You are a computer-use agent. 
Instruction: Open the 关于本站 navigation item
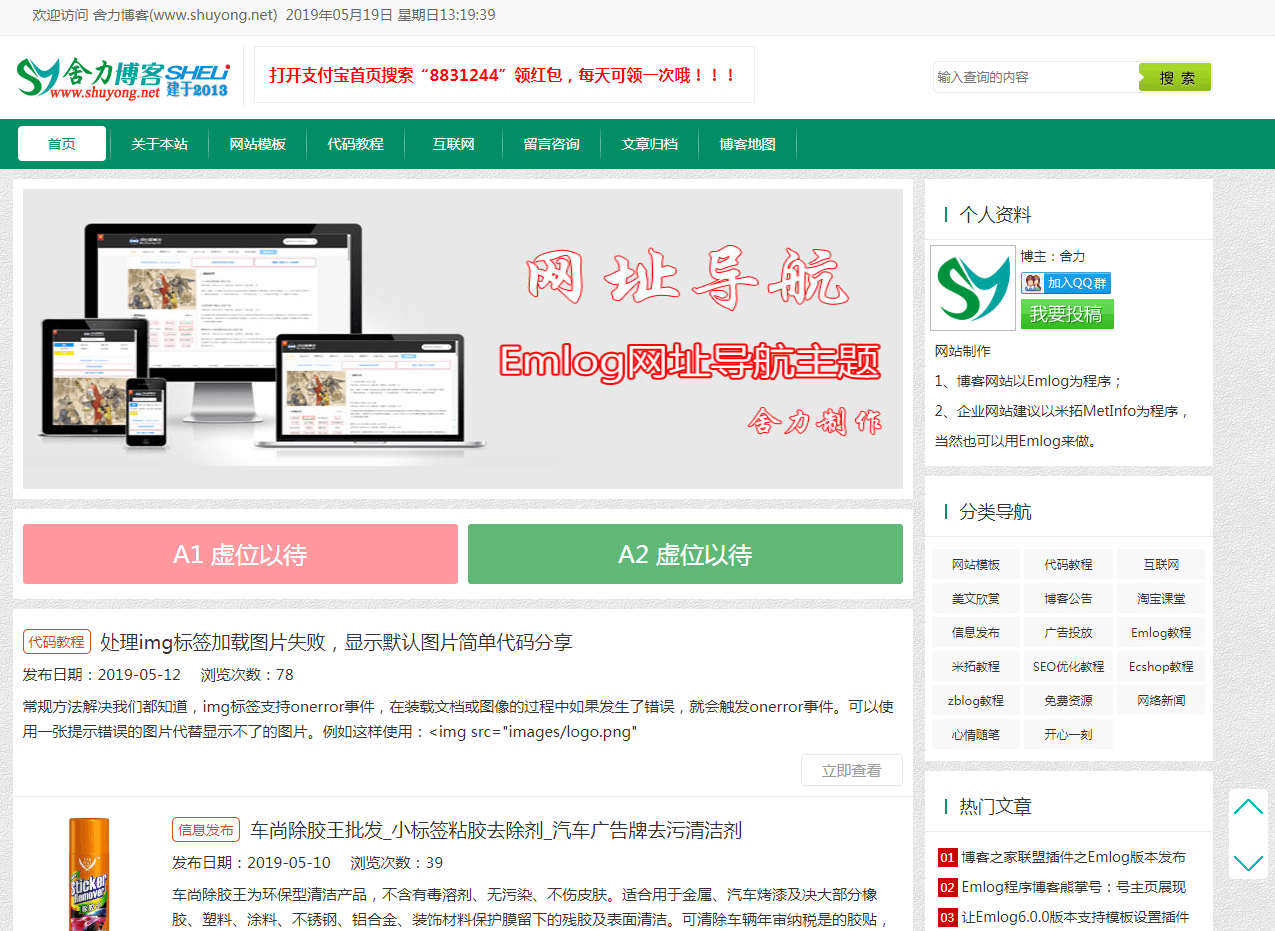159,144
